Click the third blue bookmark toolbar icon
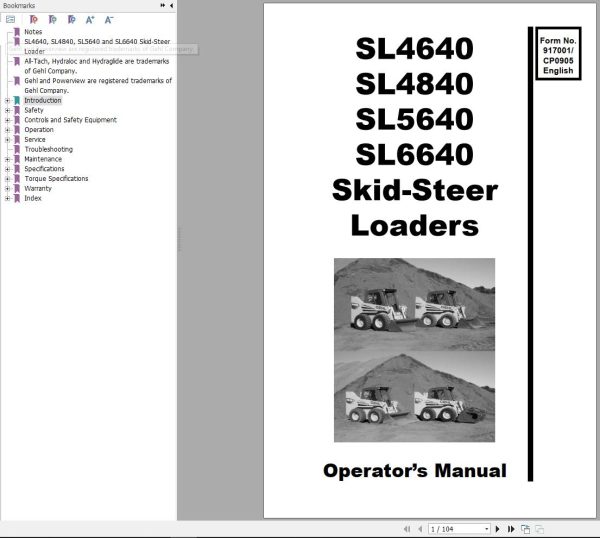600x538 pixels. (71, 19)
